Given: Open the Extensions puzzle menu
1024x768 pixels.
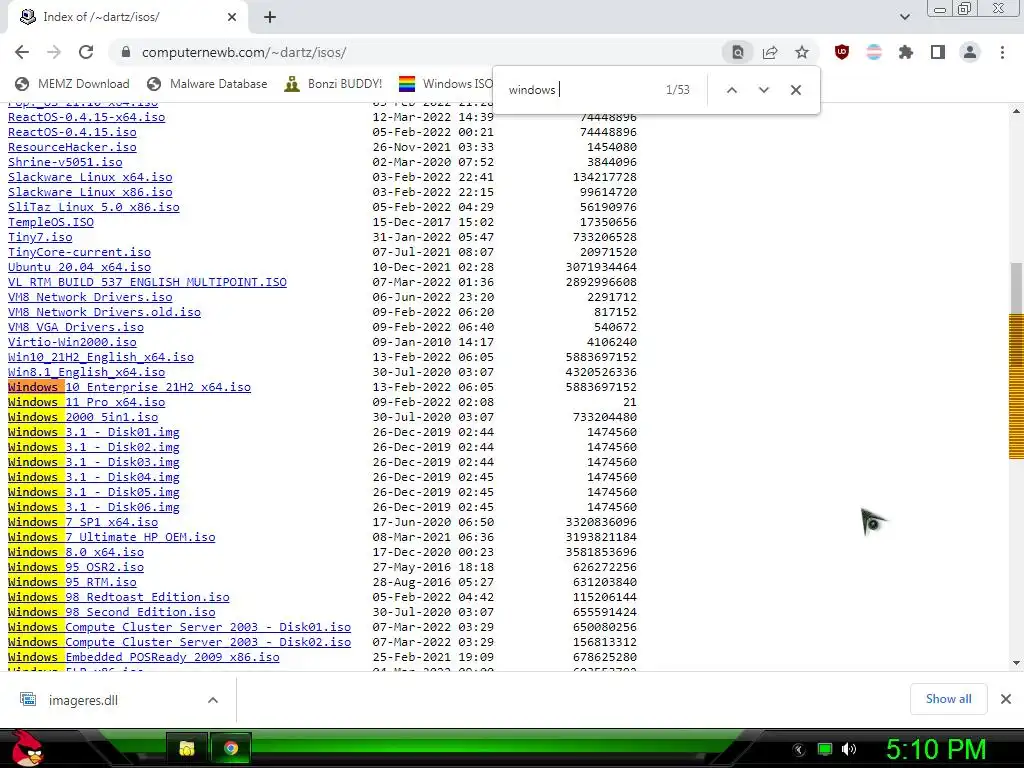Looking at the screenshot, I should [906, 52].
